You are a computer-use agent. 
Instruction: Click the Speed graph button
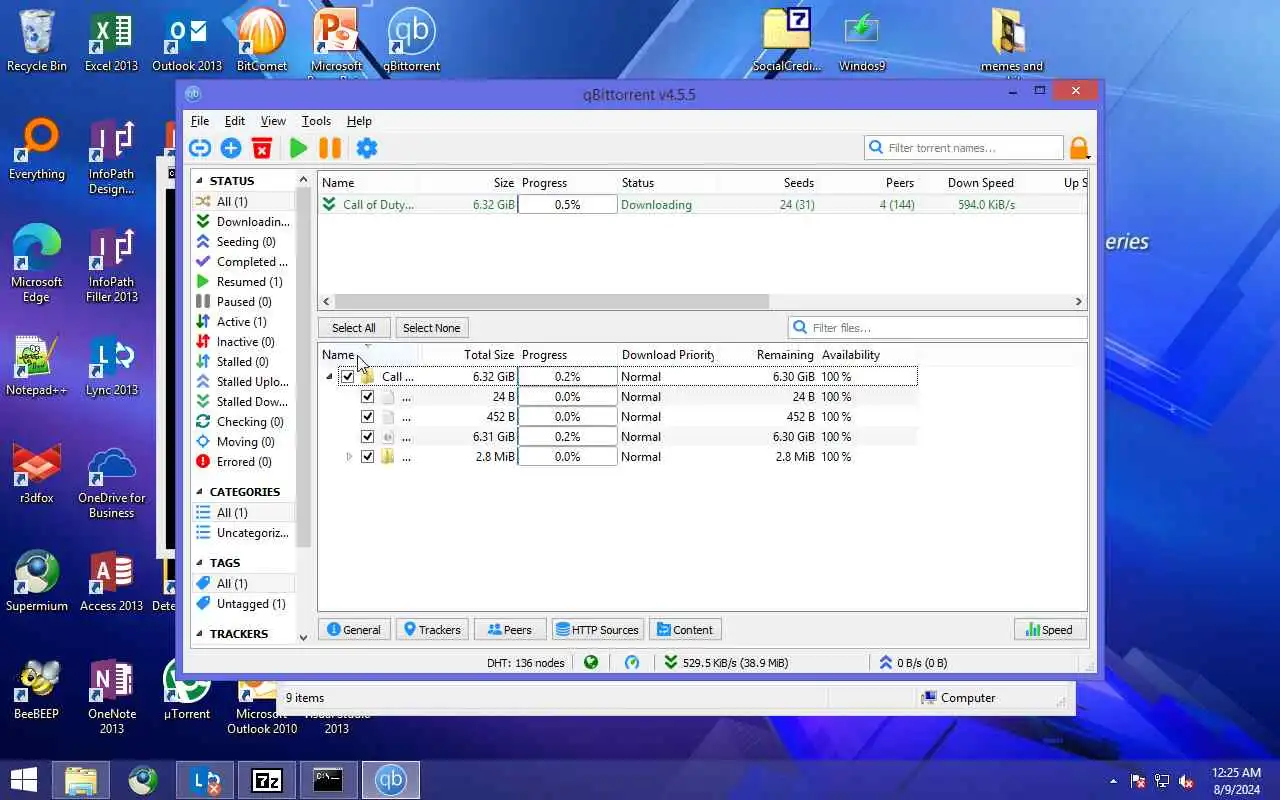point(1049,630)
